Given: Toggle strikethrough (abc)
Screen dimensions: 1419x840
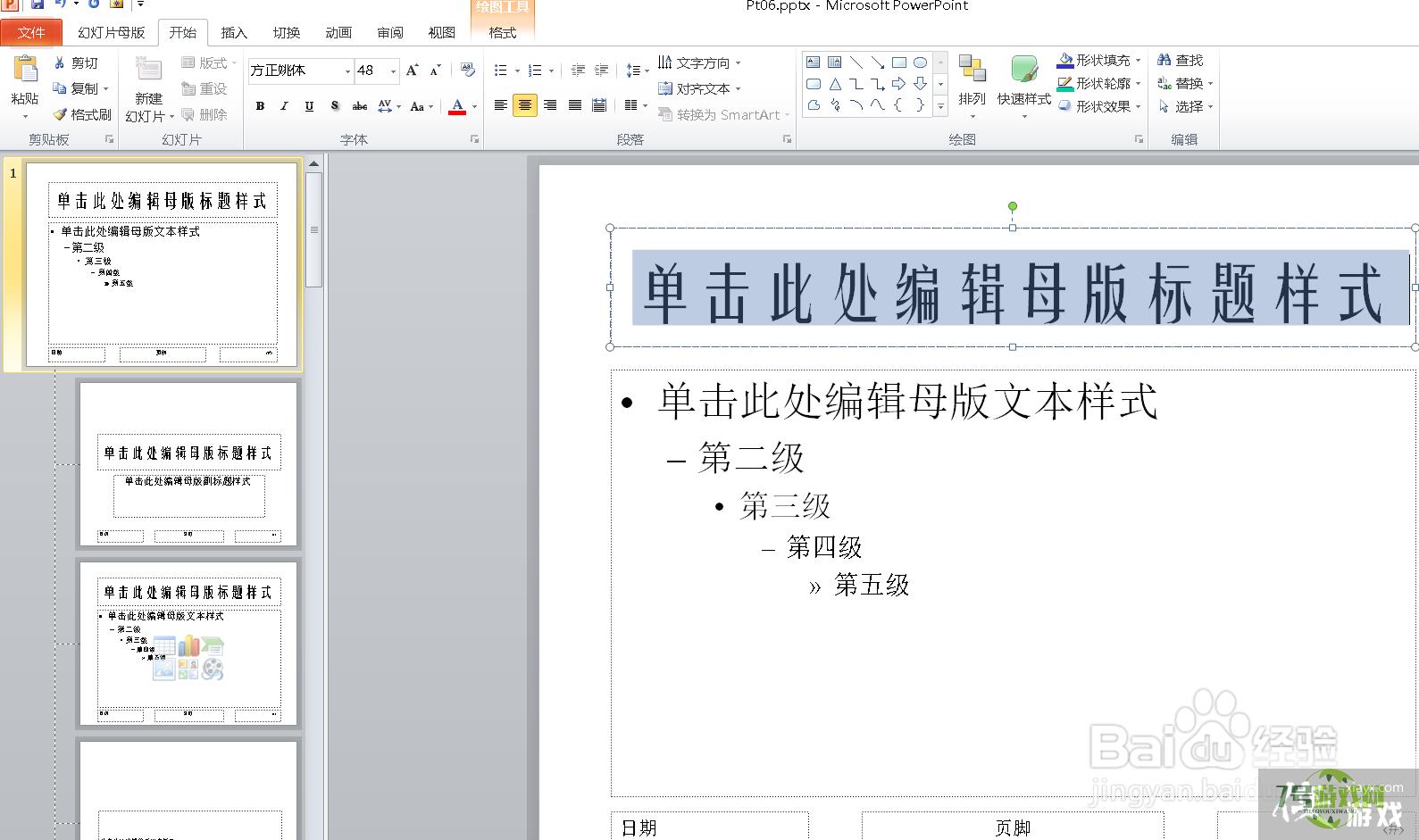Looking at the screenshot, I should [359, 106].
